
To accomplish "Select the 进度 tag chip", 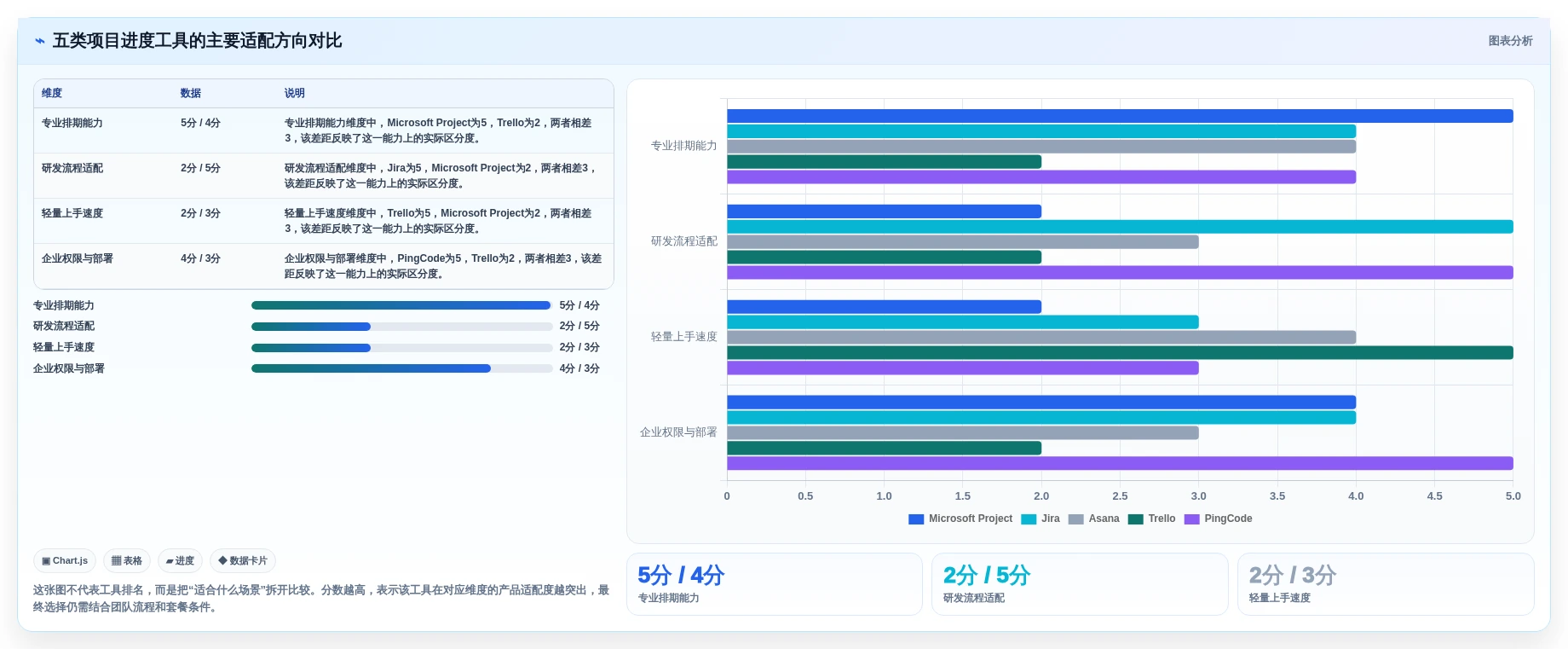I will (x=180, y=560).
